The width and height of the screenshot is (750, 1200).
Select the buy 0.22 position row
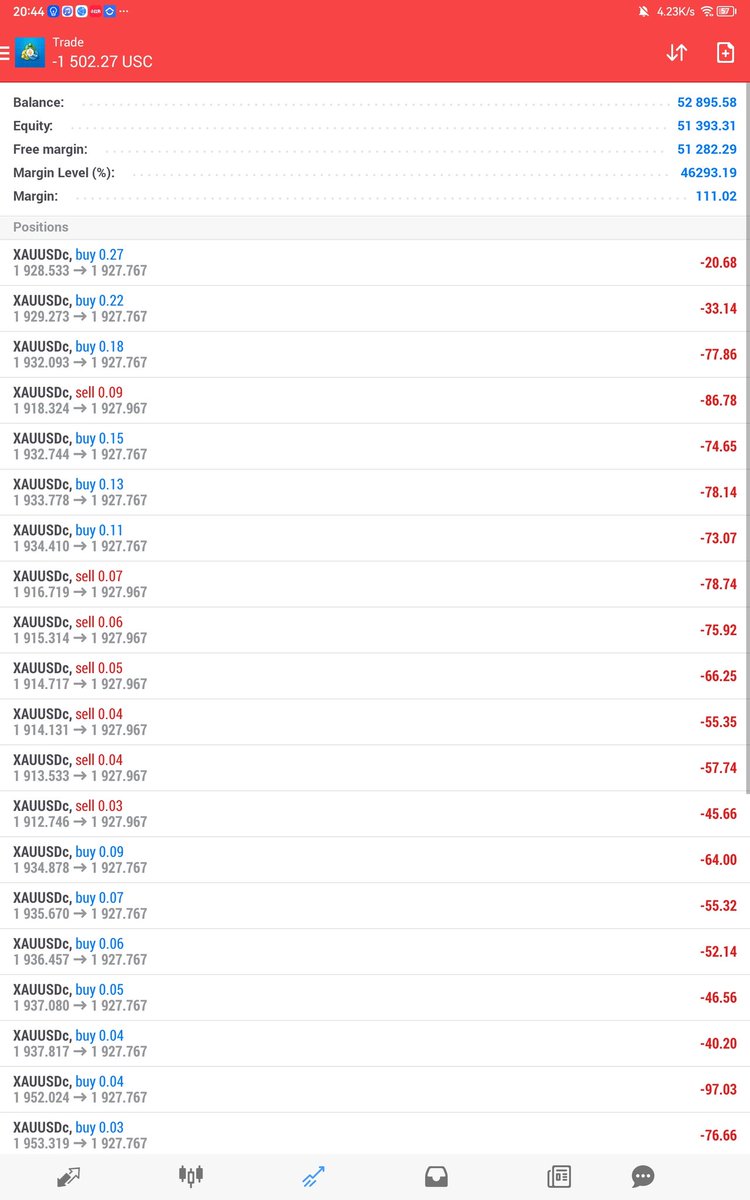(375, 309)
